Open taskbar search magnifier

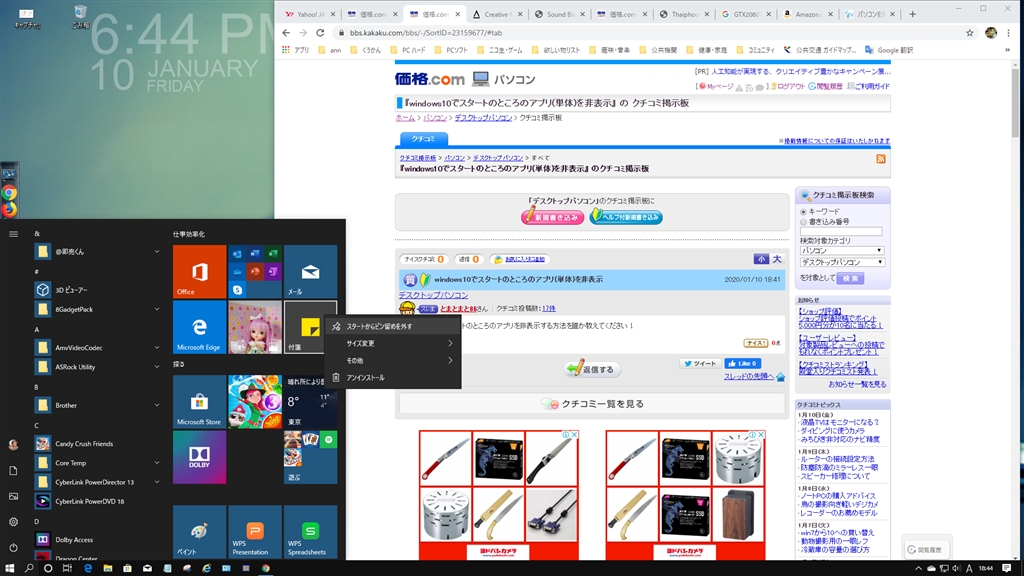coord(29,568)
